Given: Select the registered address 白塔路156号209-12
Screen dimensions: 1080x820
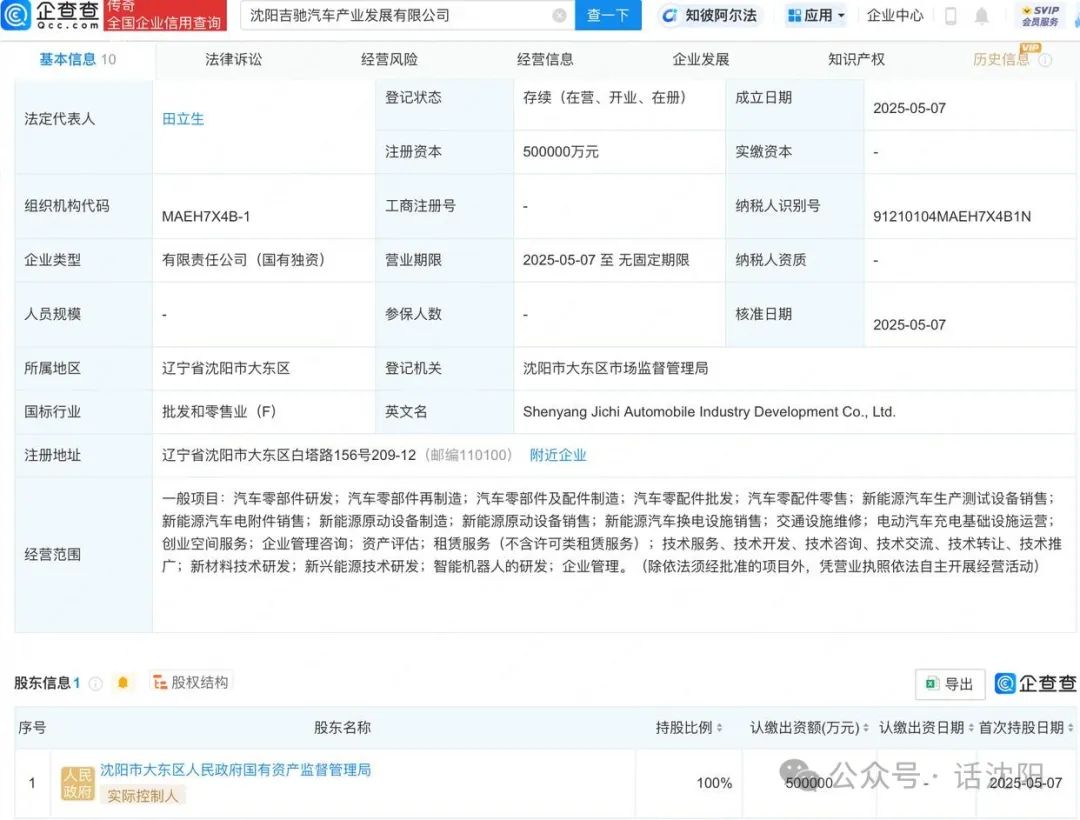Looking at the screenshot, I should pyautogui.click(x=289, y=455).
